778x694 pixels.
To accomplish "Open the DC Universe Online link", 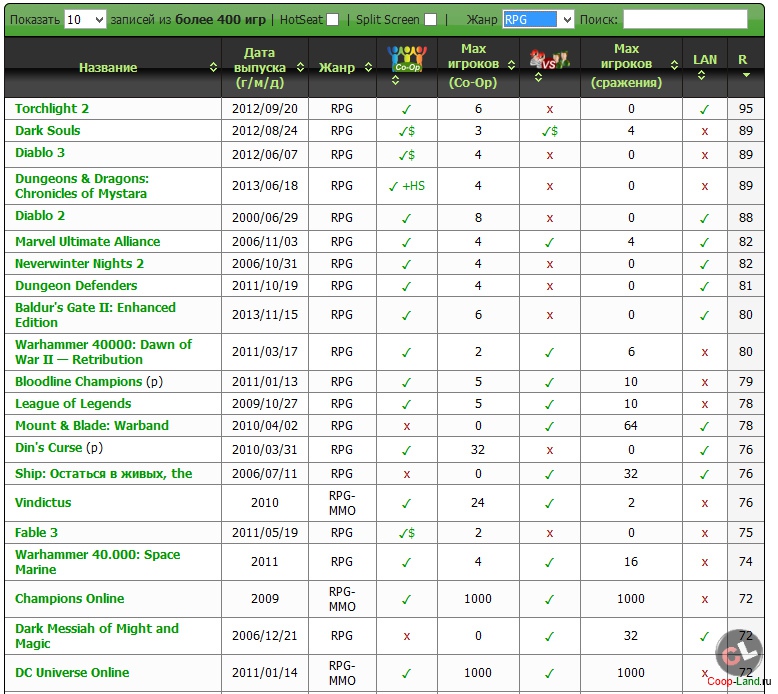I will pos(72,673).
